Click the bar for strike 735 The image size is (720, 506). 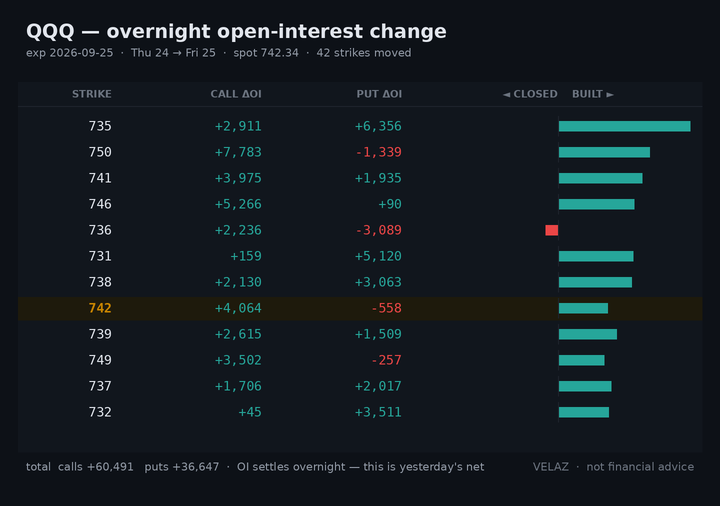click(624, 126)
